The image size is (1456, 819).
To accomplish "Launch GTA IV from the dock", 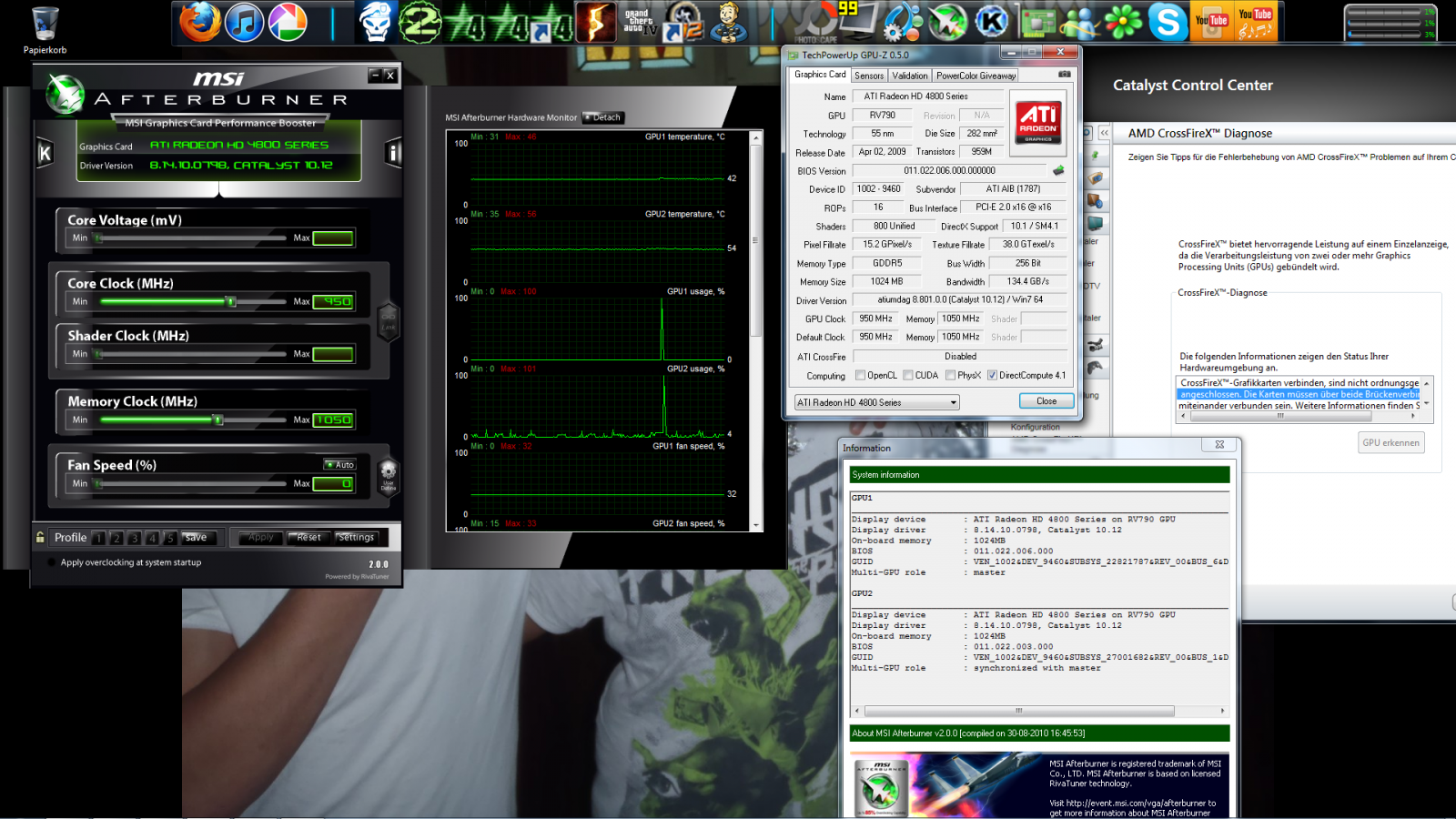I will point(640,22).
